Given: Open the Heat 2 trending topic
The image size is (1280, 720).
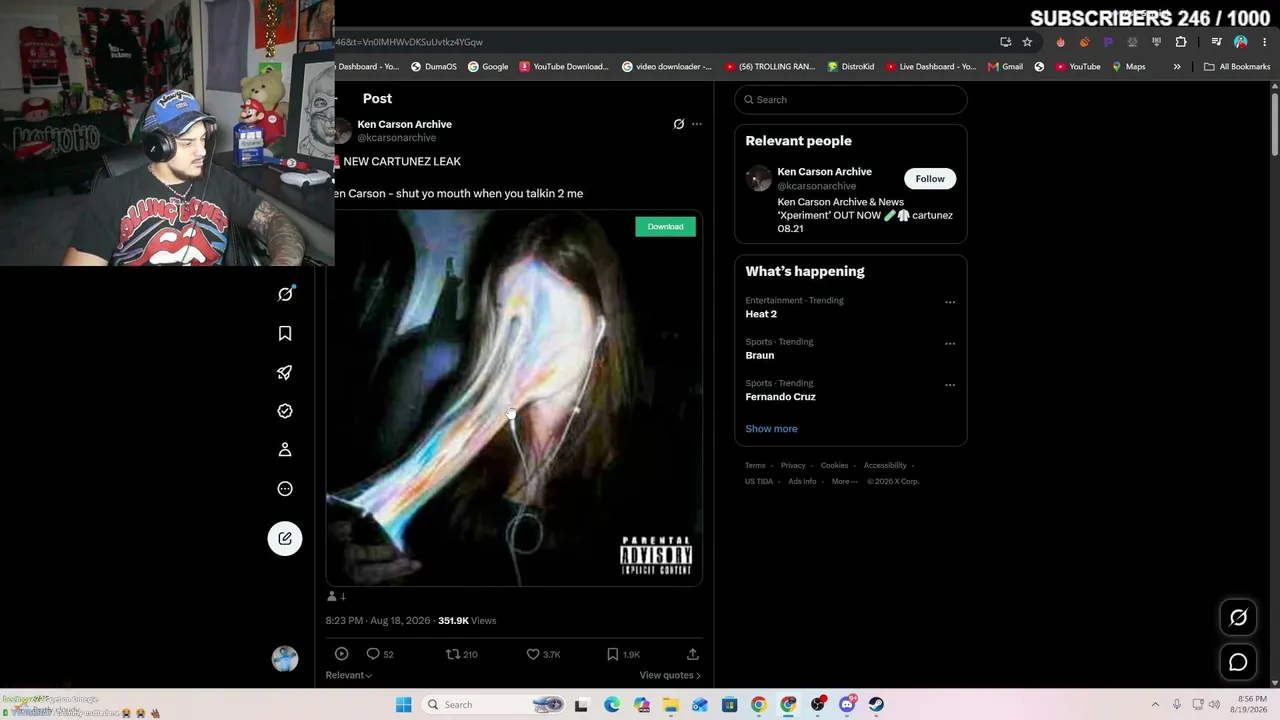Looking at the screenshot, I should (761, 314).
